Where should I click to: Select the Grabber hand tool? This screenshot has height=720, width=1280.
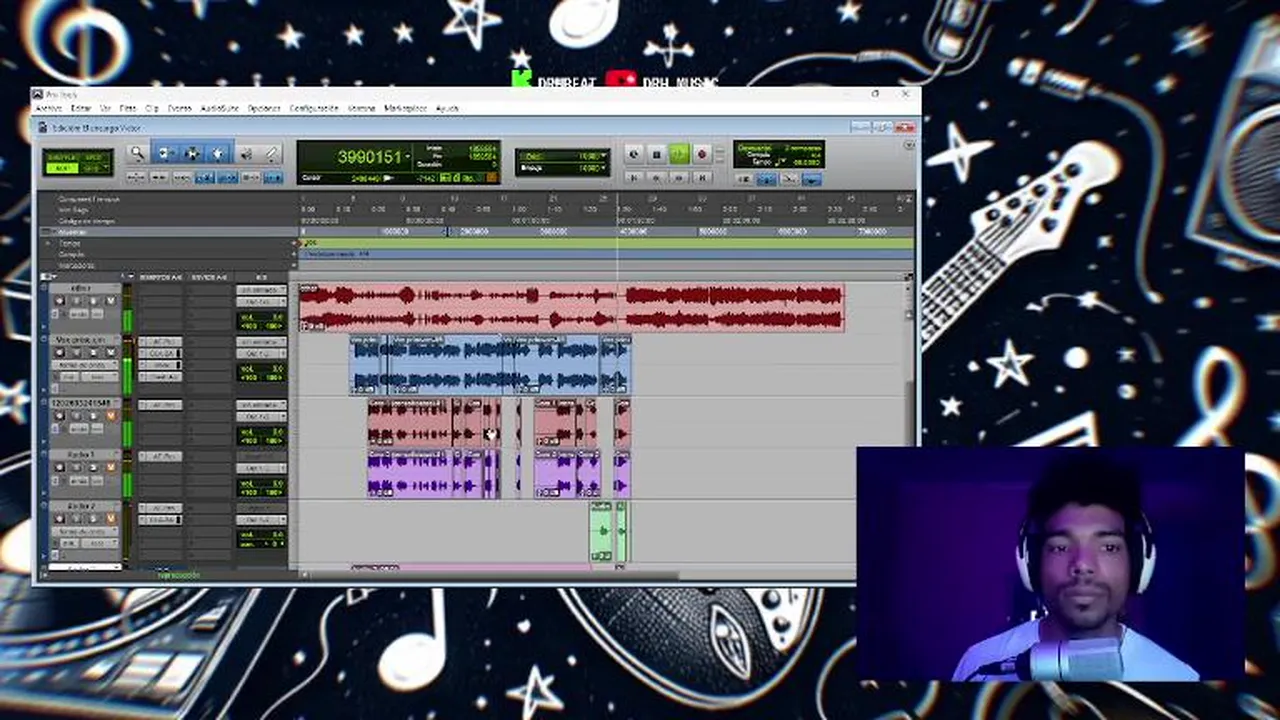[218, 153]
